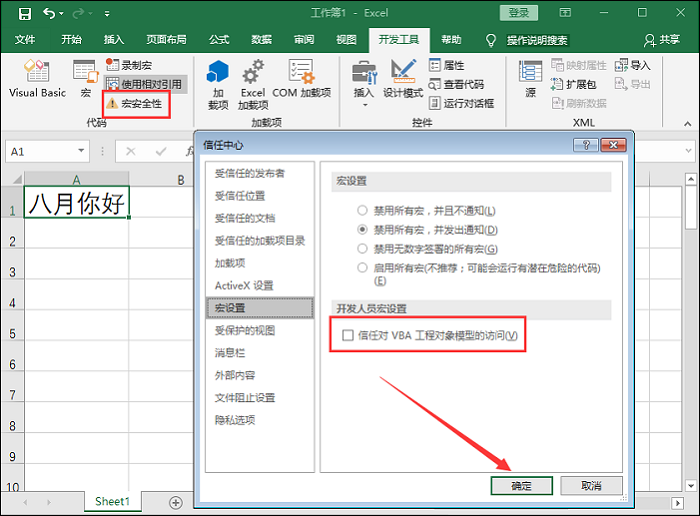Click 导入 XML import

coord(633,65)
